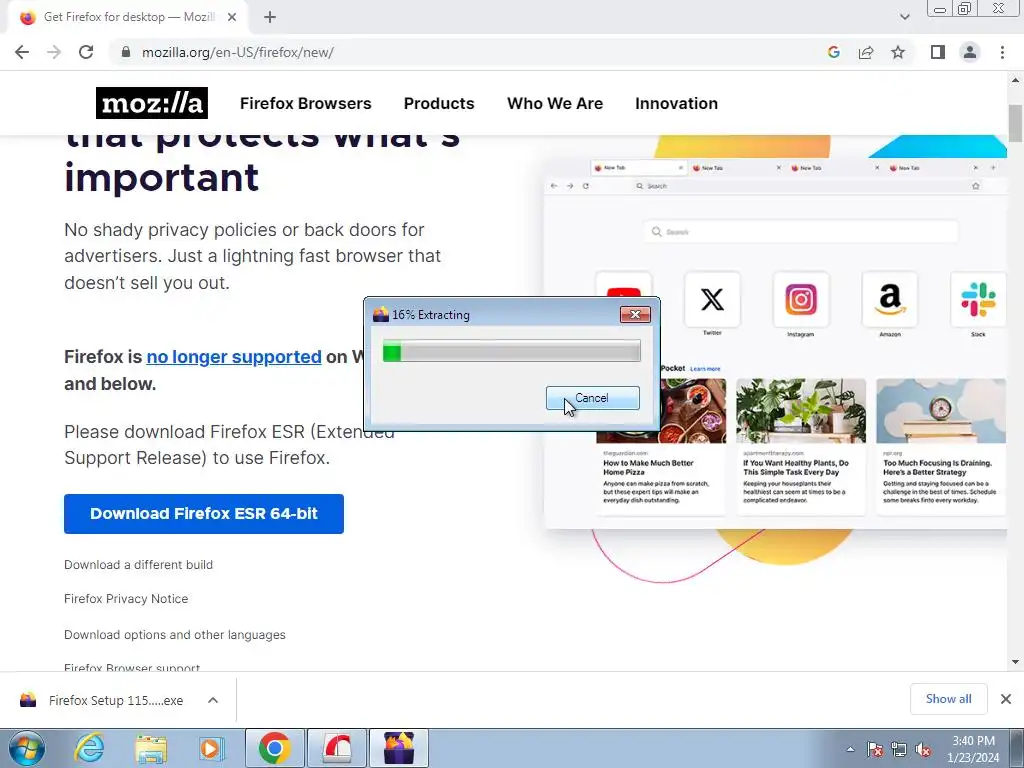Open the Google icon in address bar
Image resolution: width=1024 pixels, height=768 pixels.
click(833, 52)
